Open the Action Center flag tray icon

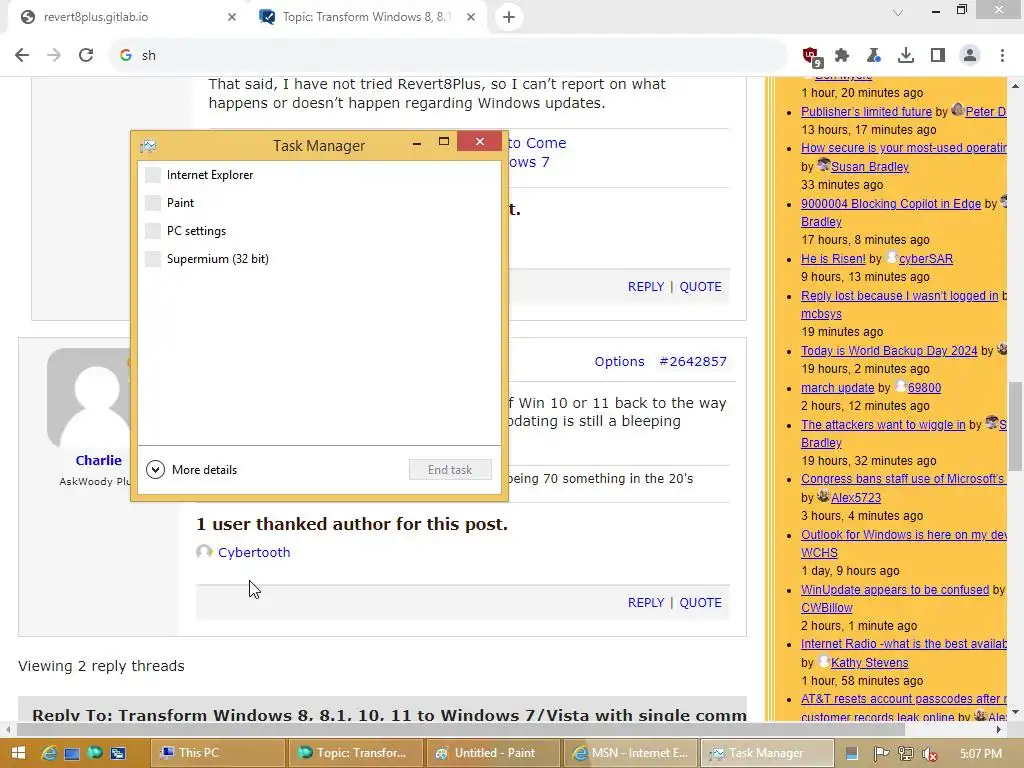click(x=880, y=754)
